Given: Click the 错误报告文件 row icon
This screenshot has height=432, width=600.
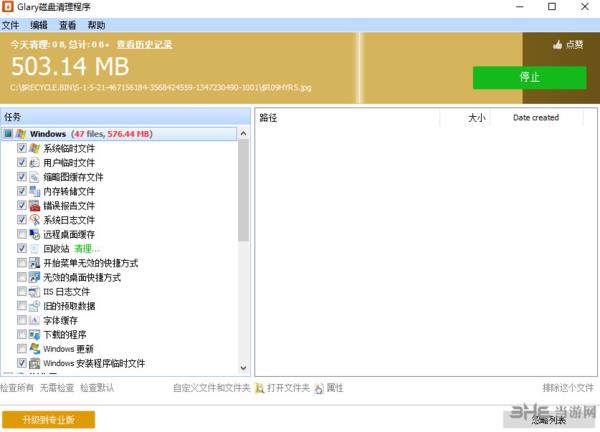Looking at the screenshot, I should point(34,205).
